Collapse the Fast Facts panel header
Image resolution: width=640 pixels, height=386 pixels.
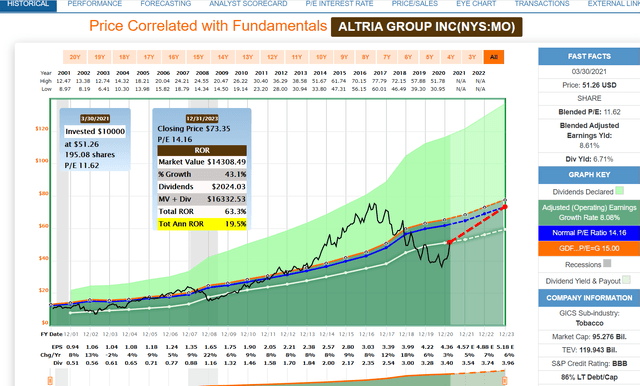(x=589, y=56)
